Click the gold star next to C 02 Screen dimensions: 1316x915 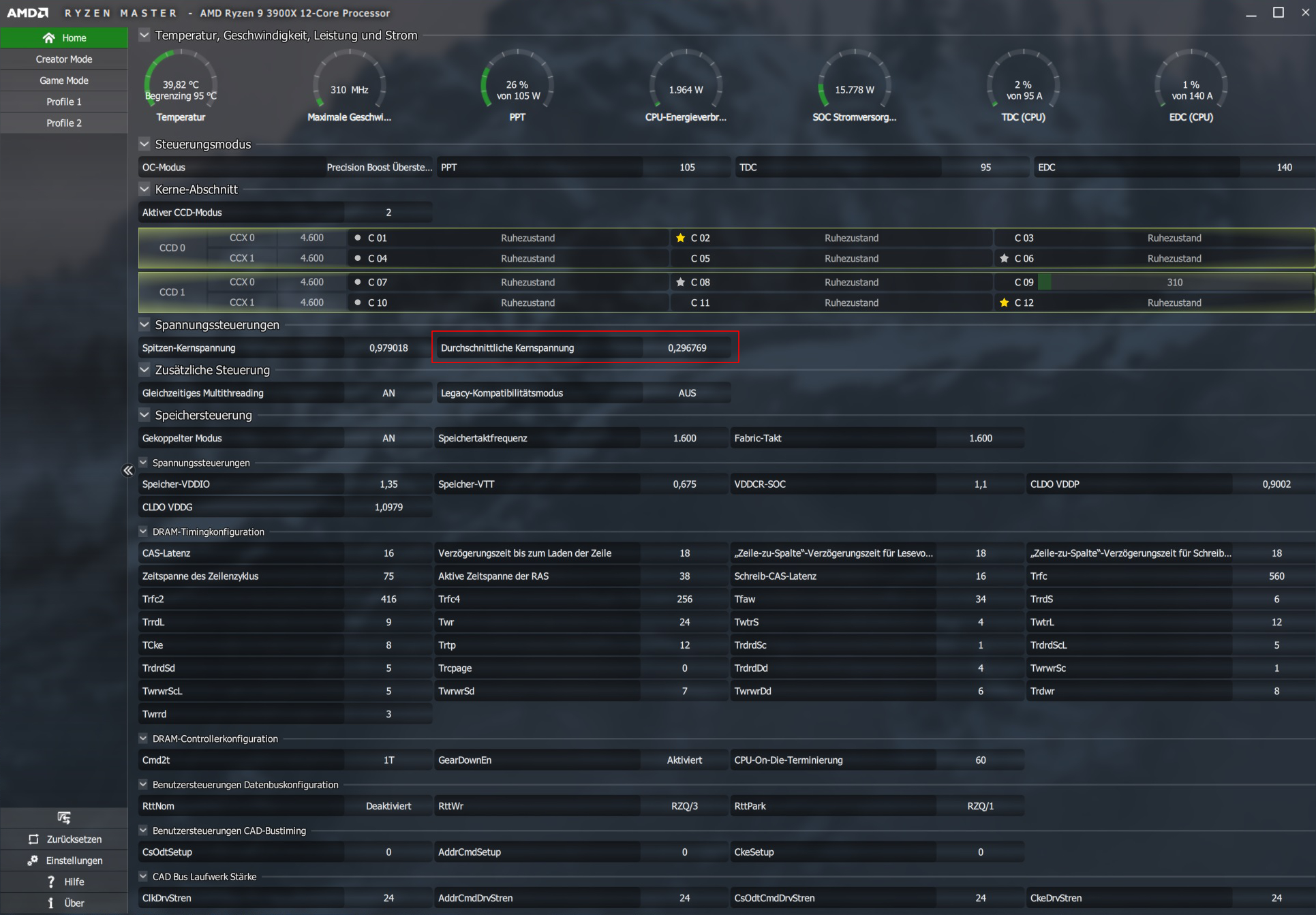pos(680,238)
